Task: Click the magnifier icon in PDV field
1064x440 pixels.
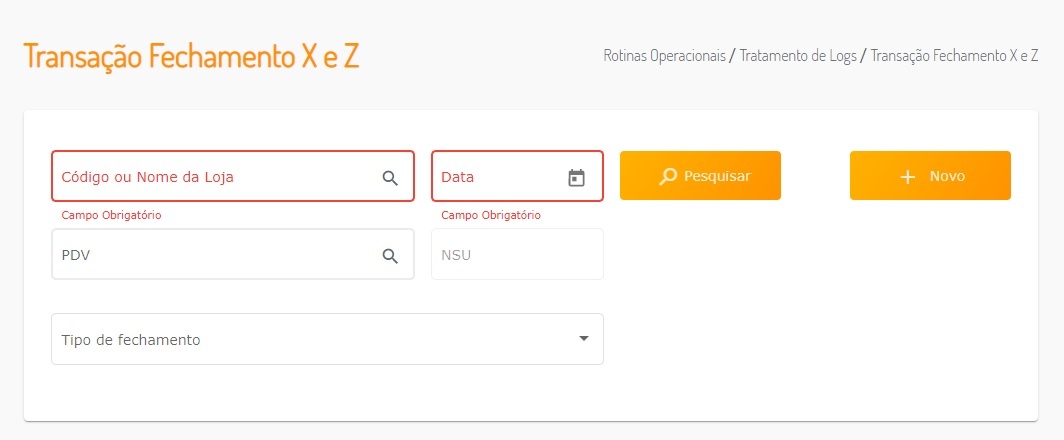Action: (x=390, y=255)
